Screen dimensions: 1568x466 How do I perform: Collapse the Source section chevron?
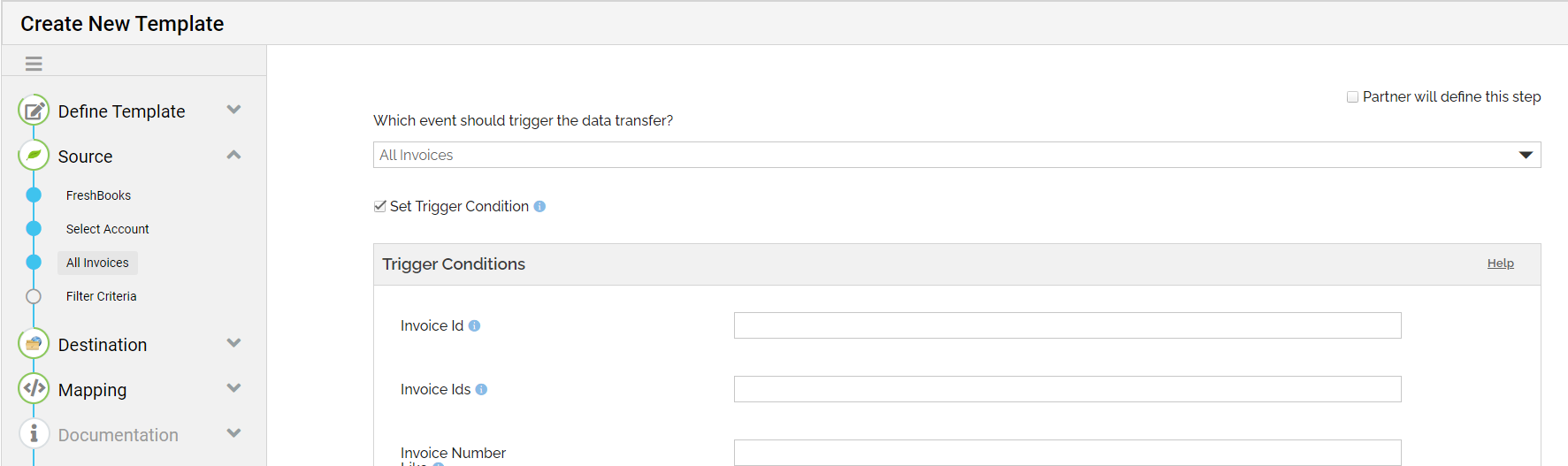click(233, 155)
